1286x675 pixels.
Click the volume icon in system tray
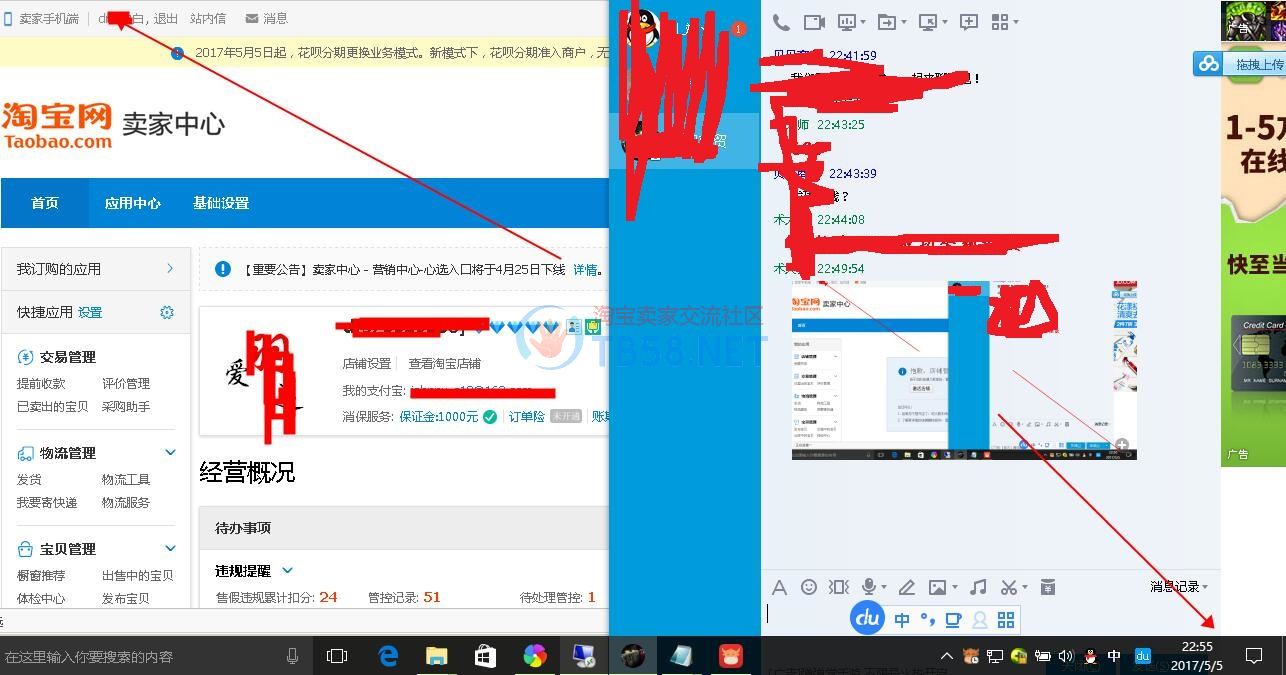coord(1066,656)
